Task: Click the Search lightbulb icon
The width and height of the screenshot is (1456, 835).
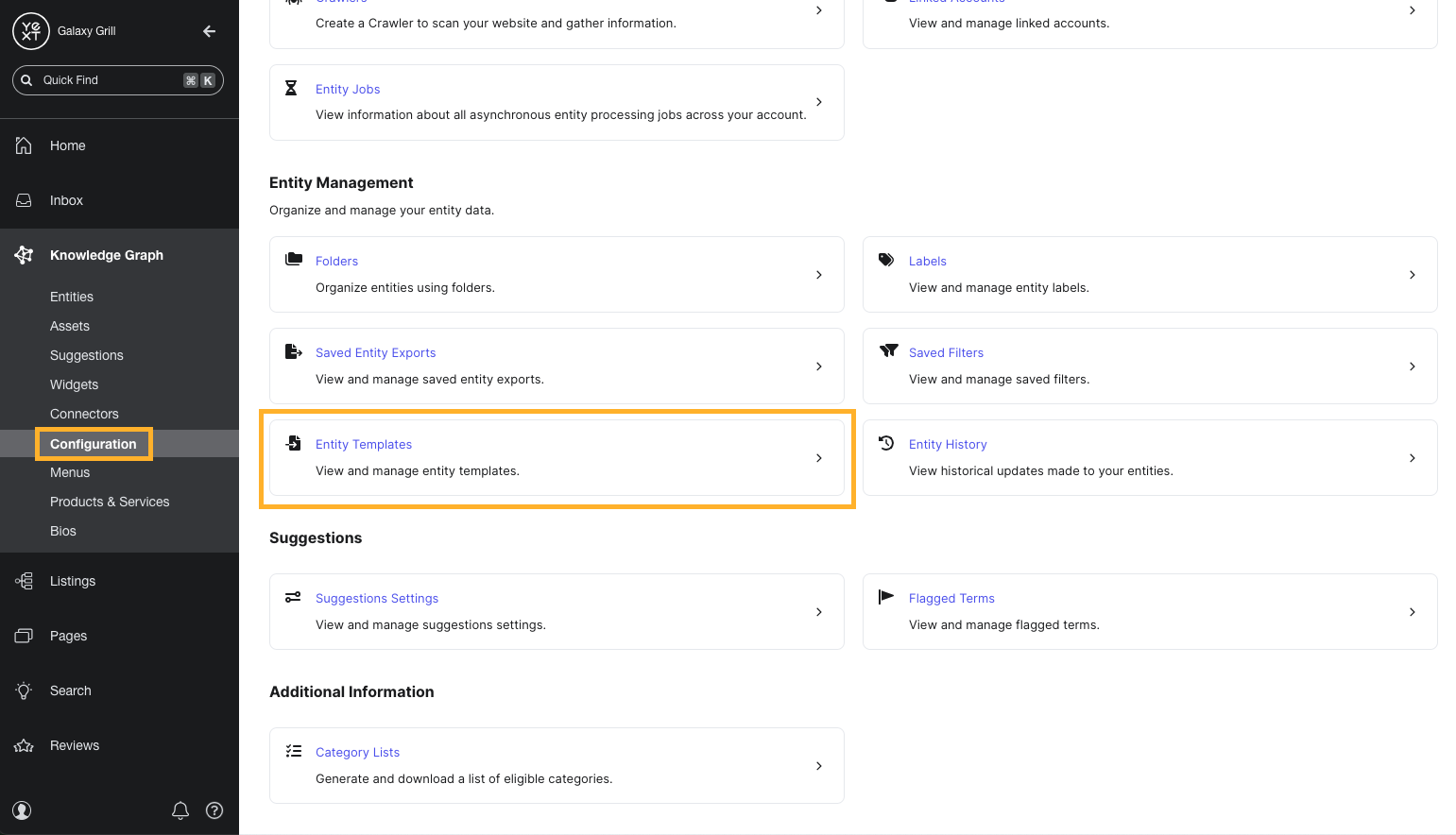Action: [x=24, y=690]
